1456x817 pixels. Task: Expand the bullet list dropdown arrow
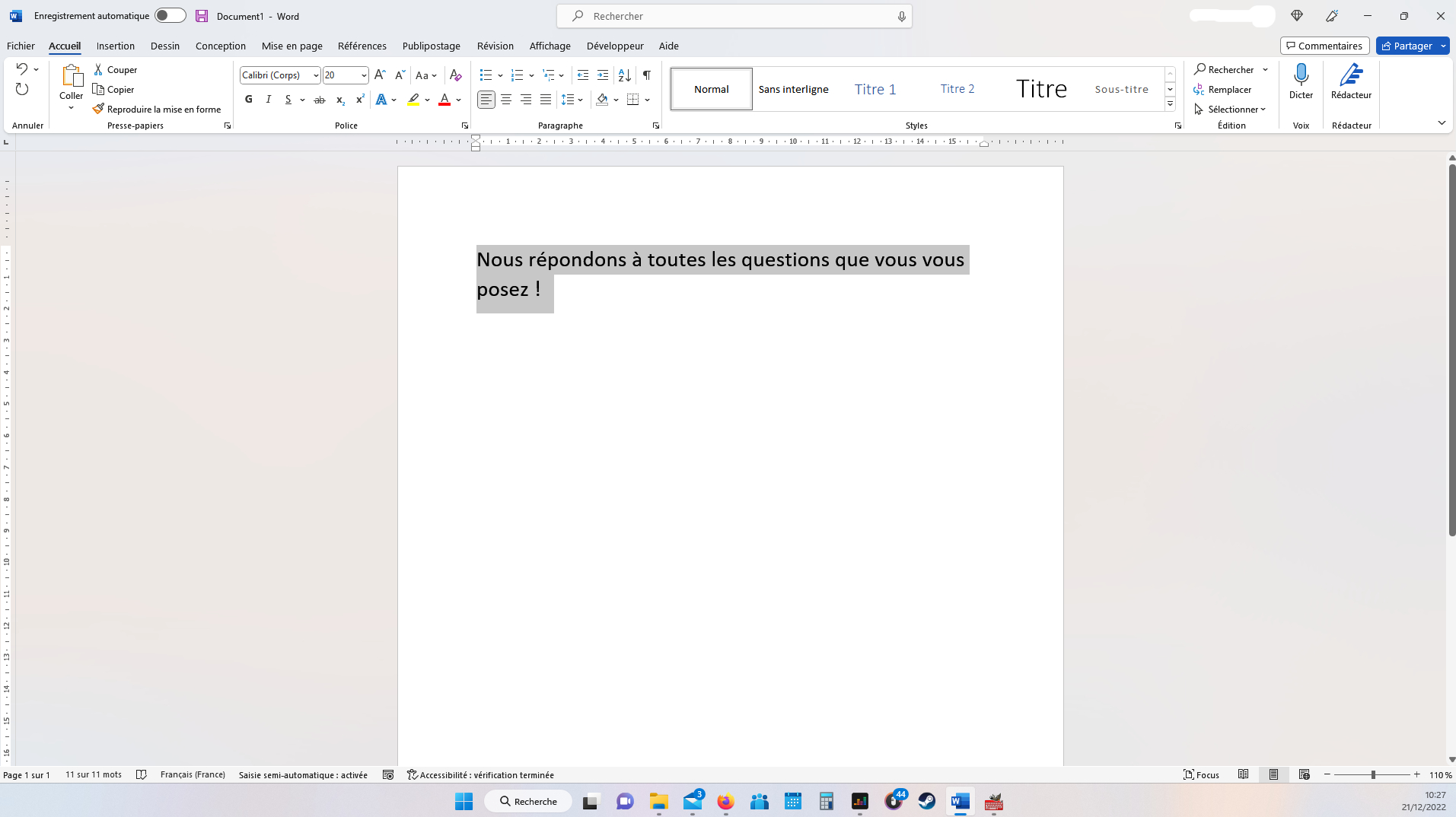tap(500, 75)
